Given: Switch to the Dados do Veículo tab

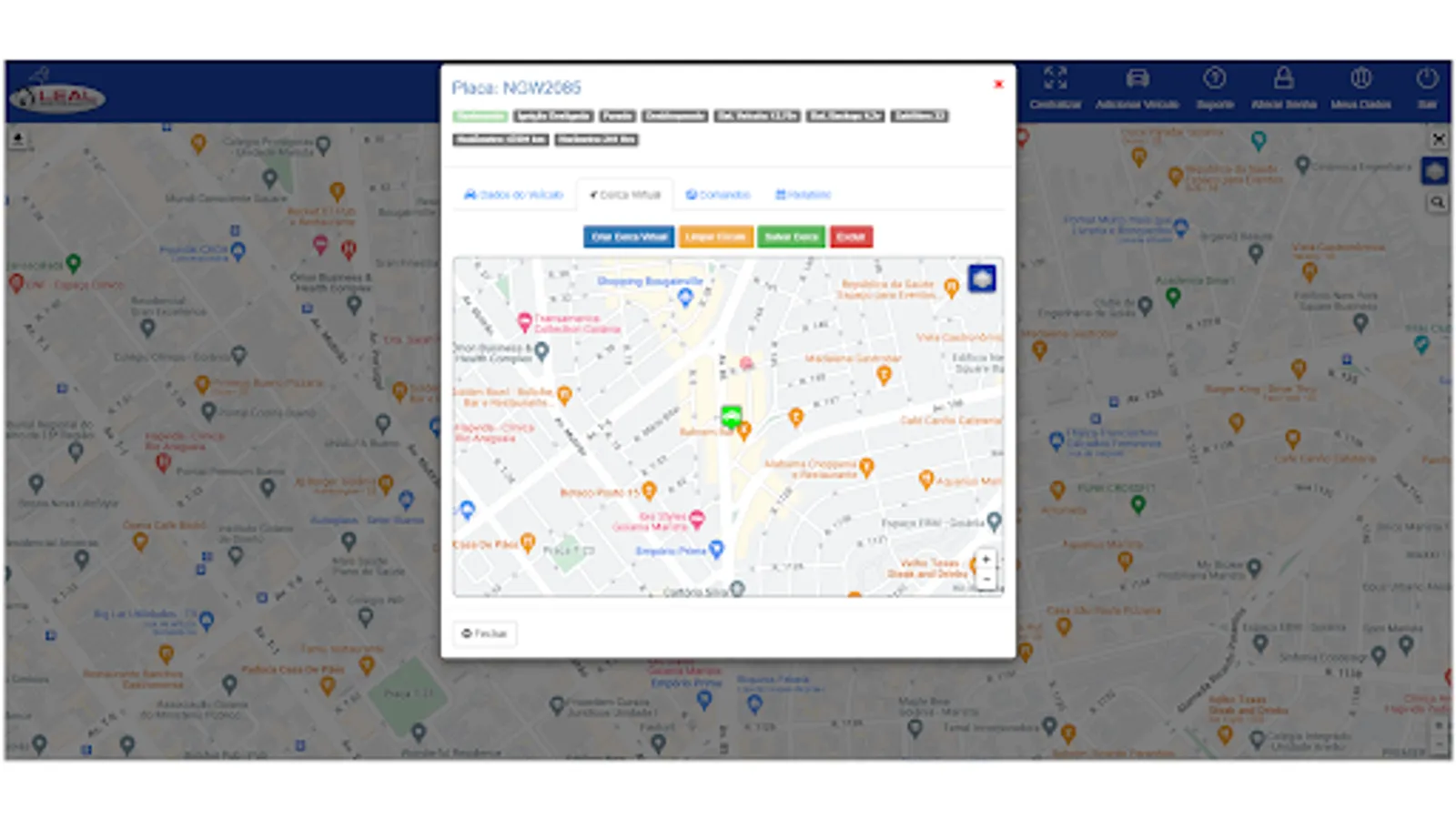Looking at the screenshot, I should click(514, 194).
